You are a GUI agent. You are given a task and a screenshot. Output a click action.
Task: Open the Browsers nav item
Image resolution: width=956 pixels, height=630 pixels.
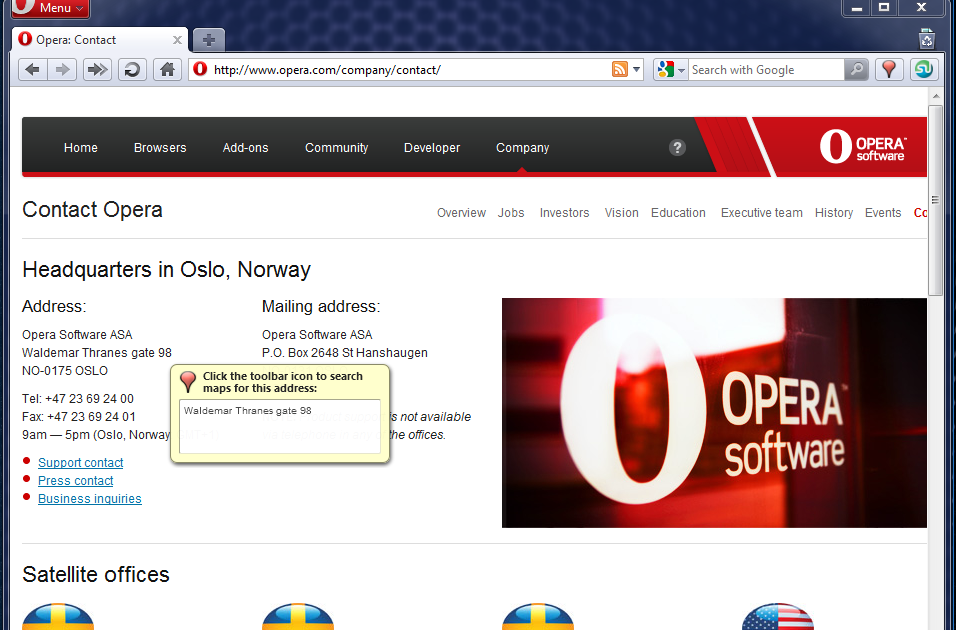[160, 148]
